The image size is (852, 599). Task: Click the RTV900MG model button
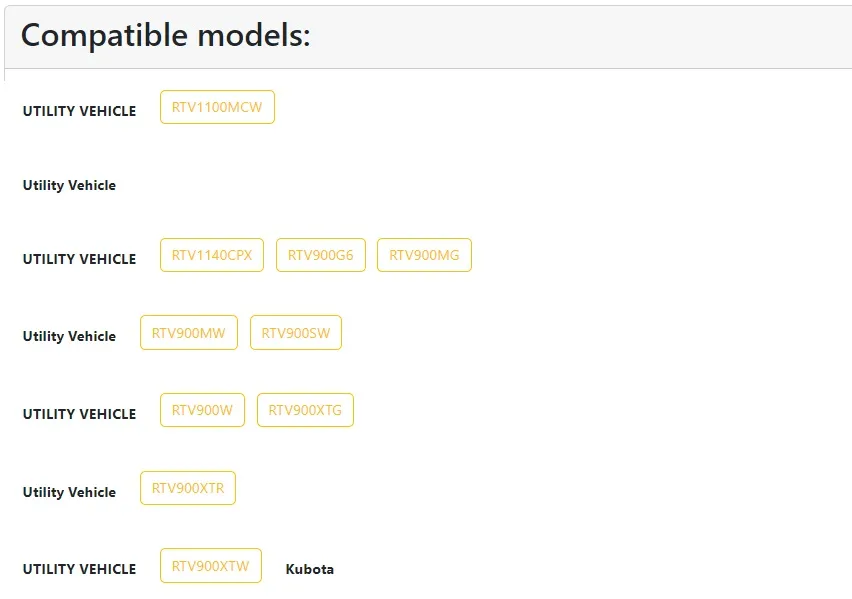[424, 255]
